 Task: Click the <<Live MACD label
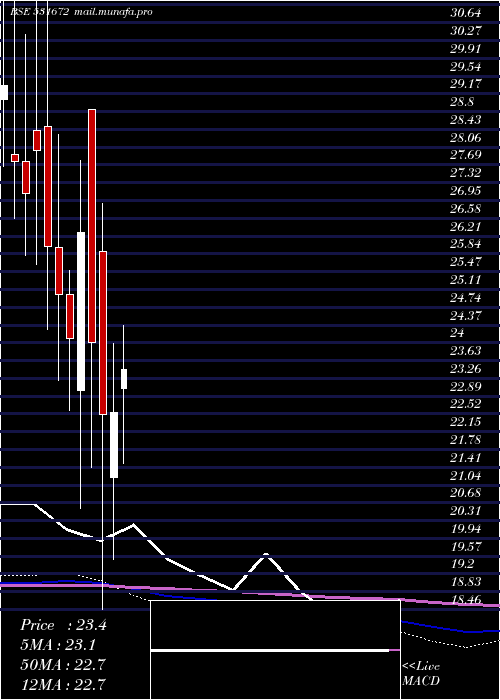click(x=421, y=674)
